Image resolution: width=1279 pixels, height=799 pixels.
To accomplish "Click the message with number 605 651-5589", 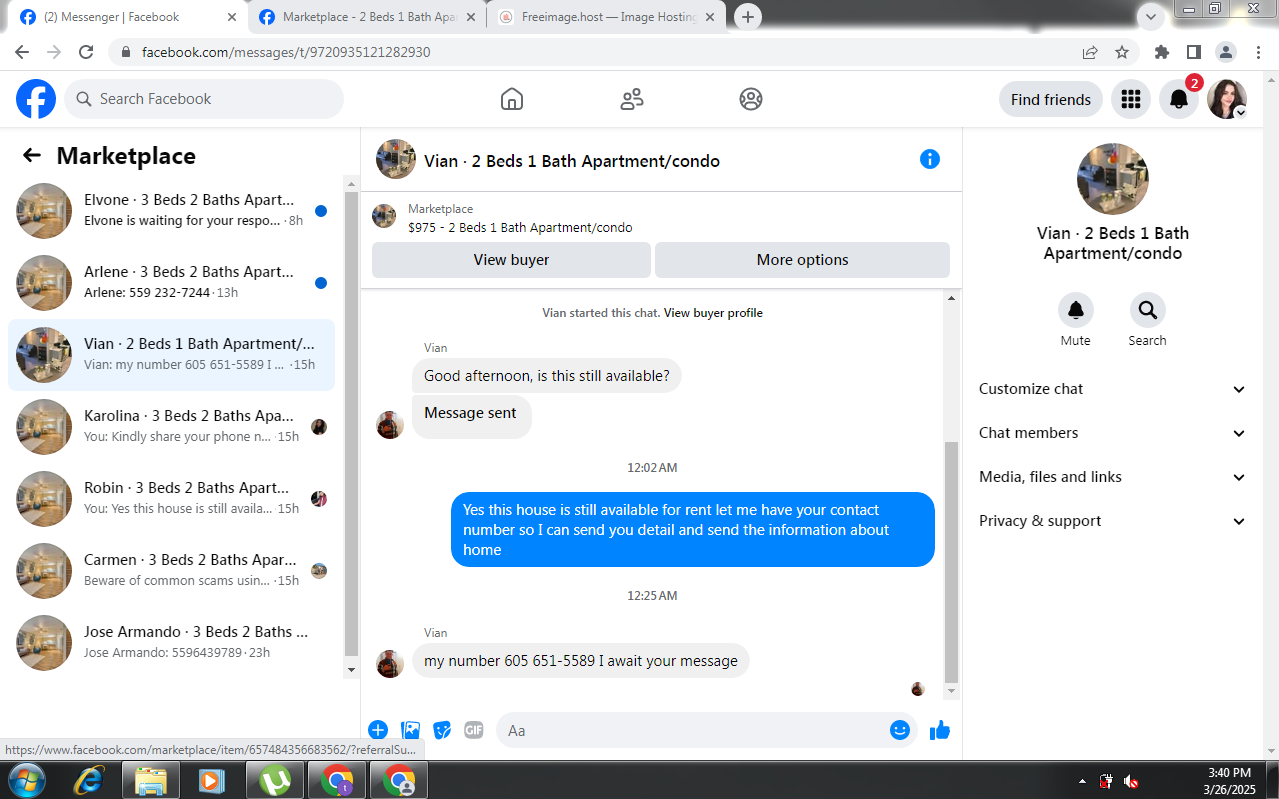I will 581,661.
